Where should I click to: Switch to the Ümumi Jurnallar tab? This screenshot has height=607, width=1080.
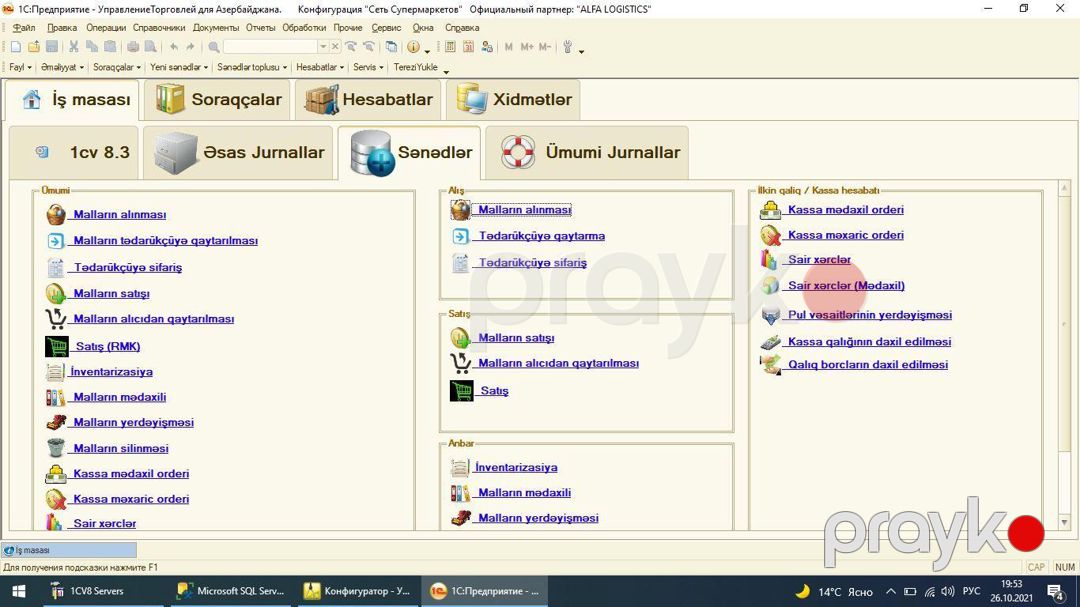587,153
